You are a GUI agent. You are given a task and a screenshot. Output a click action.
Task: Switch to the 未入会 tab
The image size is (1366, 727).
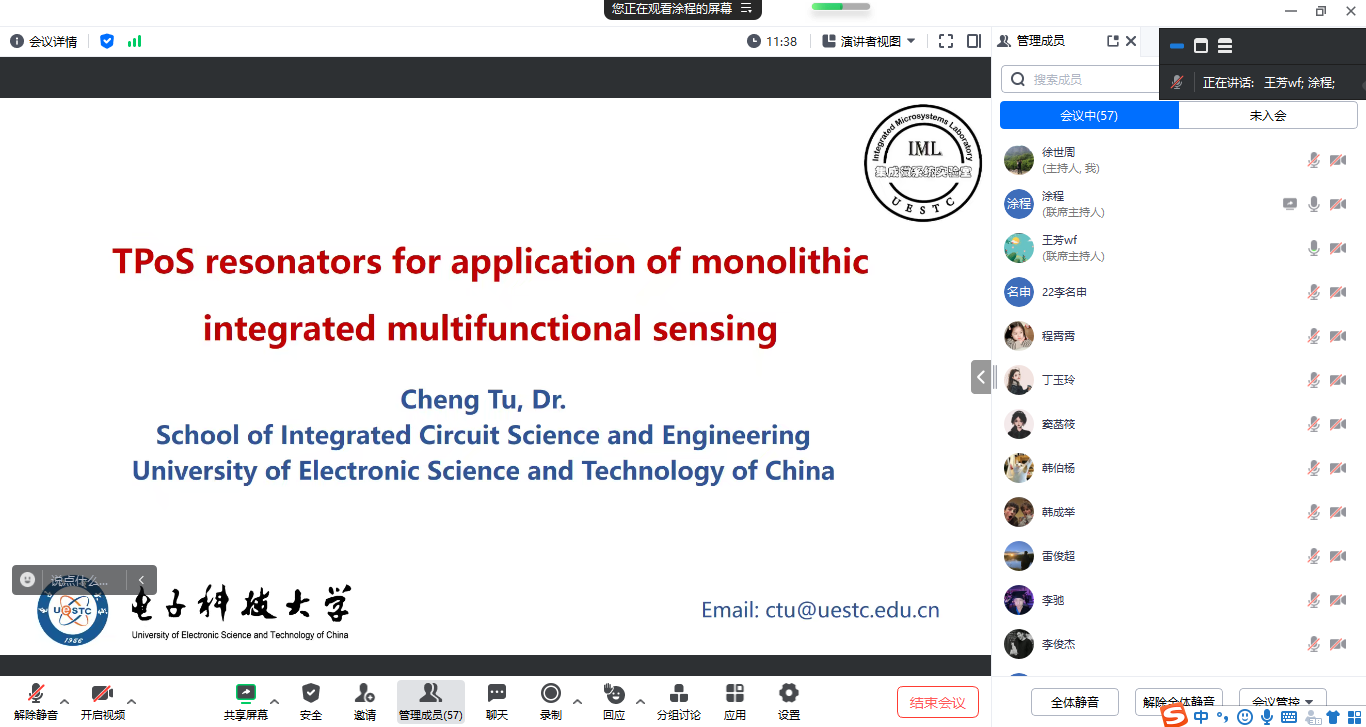pos(1267,115)
